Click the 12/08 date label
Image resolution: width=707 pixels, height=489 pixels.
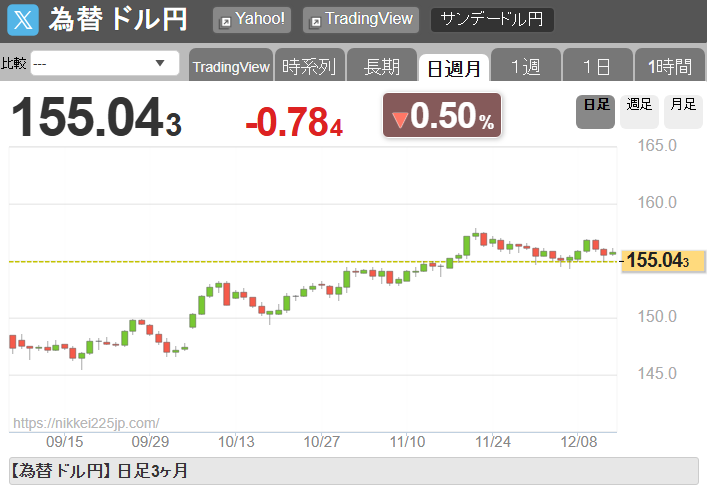pos(578,442)
